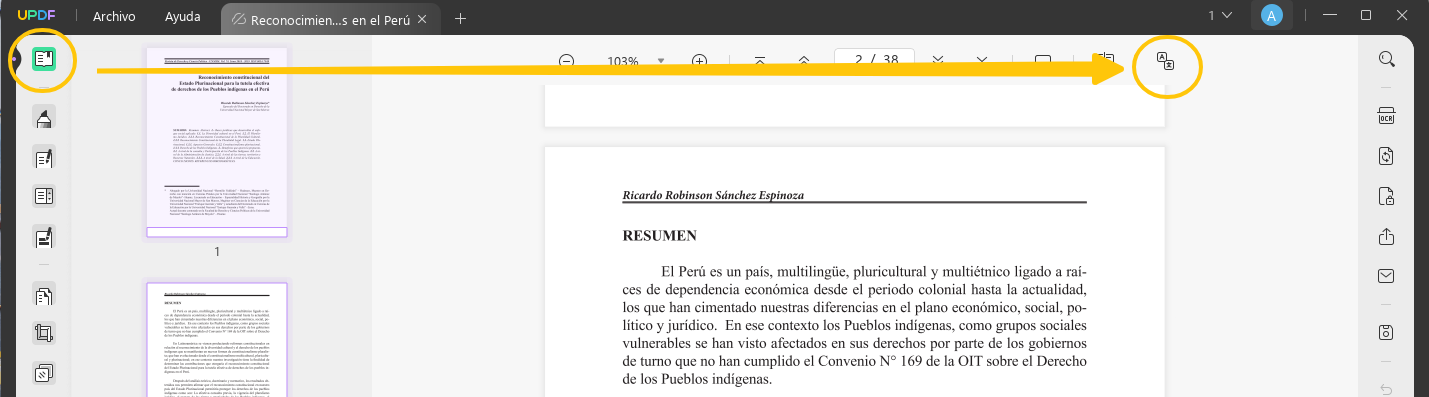Open the Comment highlighter tool
Viewport: 1429px width, 397px height.
coord(44,118)
